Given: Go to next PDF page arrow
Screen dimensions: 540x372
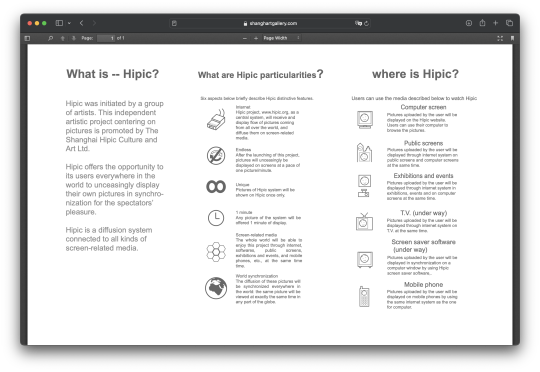Looking at the screenshot, I should [x=73, y=38].
